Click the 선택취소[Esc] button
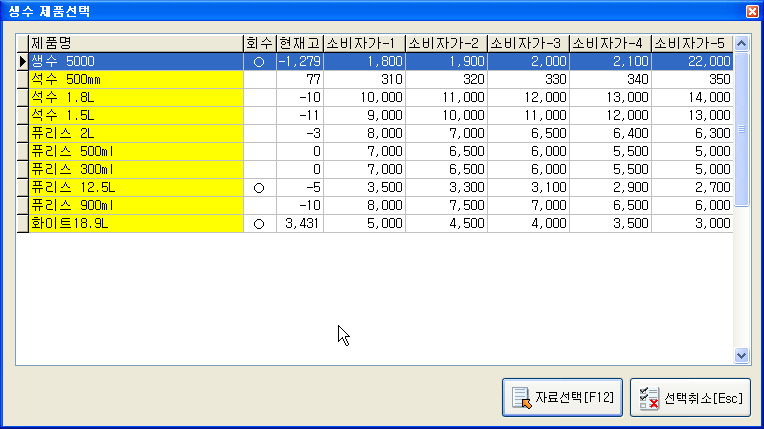 click(690, 398)
